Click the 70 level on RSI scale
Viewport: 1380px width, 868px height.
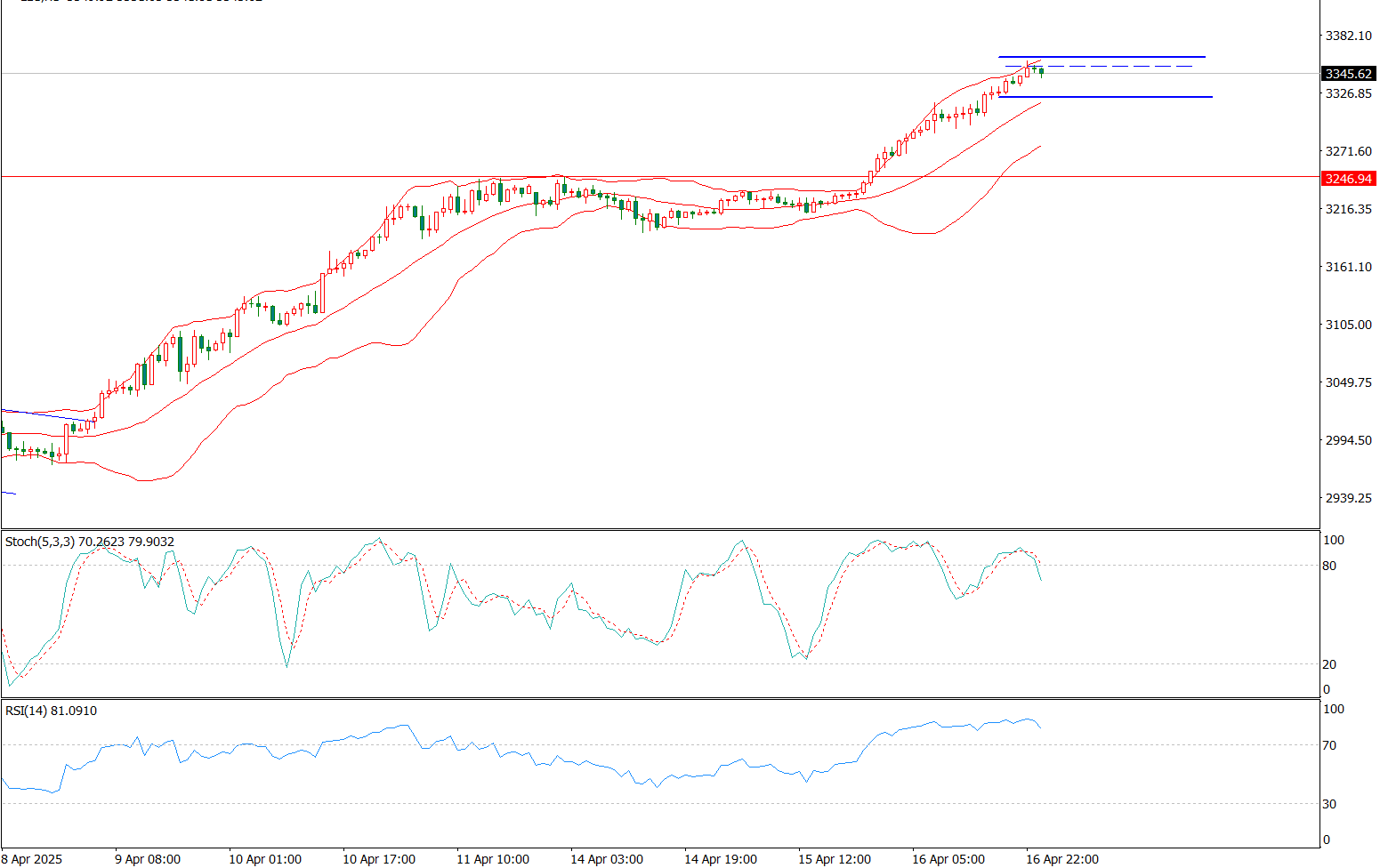pyautogui.click(x=1329, y=745)
